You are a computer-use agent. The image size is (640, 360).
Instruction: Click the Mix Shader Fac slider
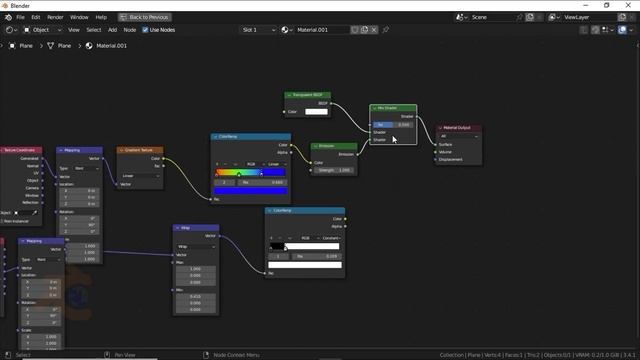[x=393, y=124]
